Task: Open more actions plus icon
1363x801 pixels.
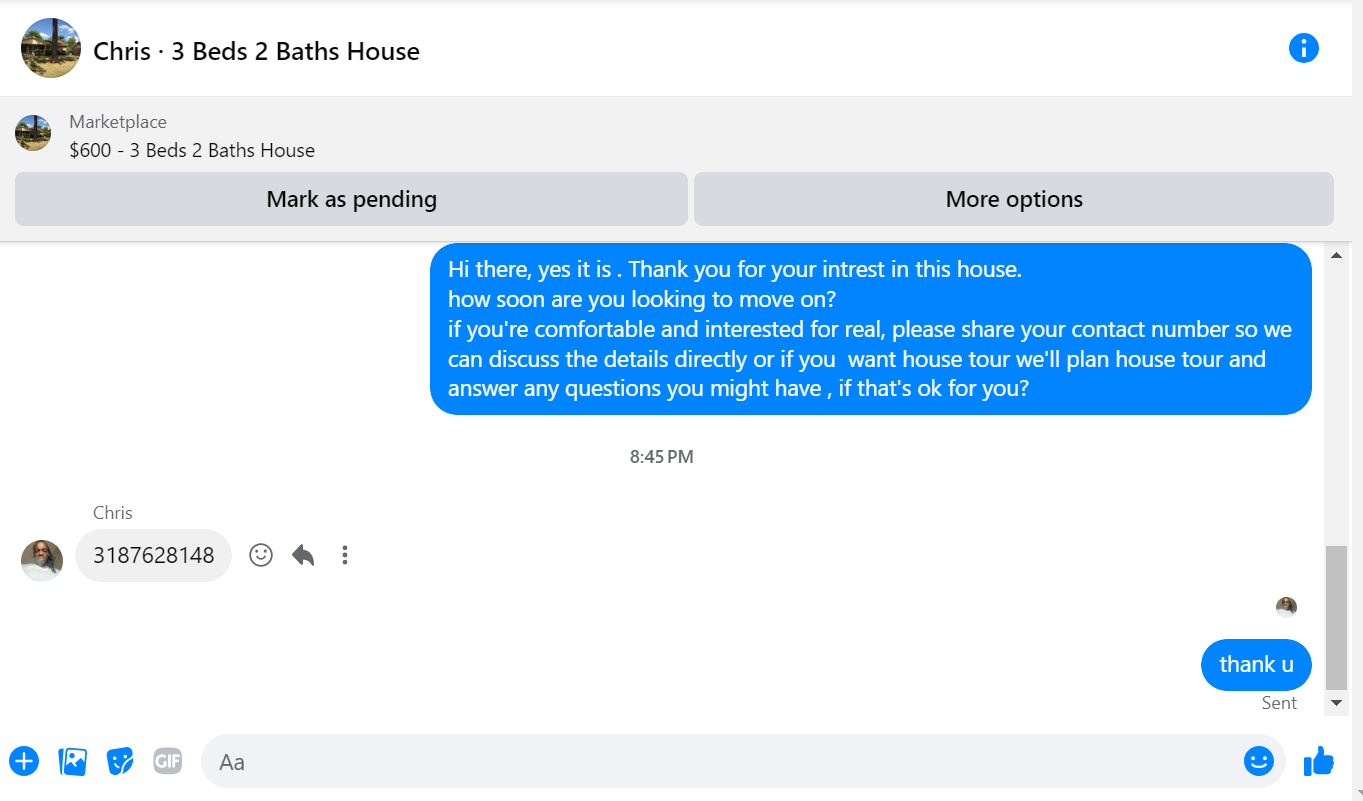Action: (x=24, y=762)
